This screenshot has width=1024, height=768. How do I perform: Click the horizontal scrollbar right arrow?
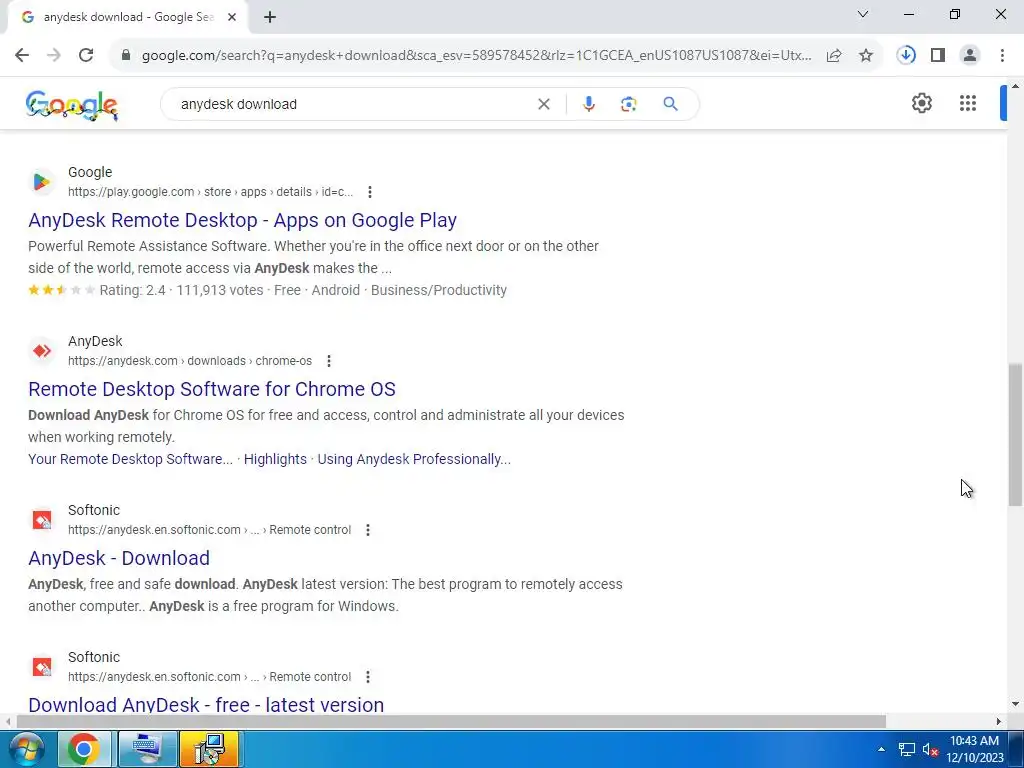(999, 722)
